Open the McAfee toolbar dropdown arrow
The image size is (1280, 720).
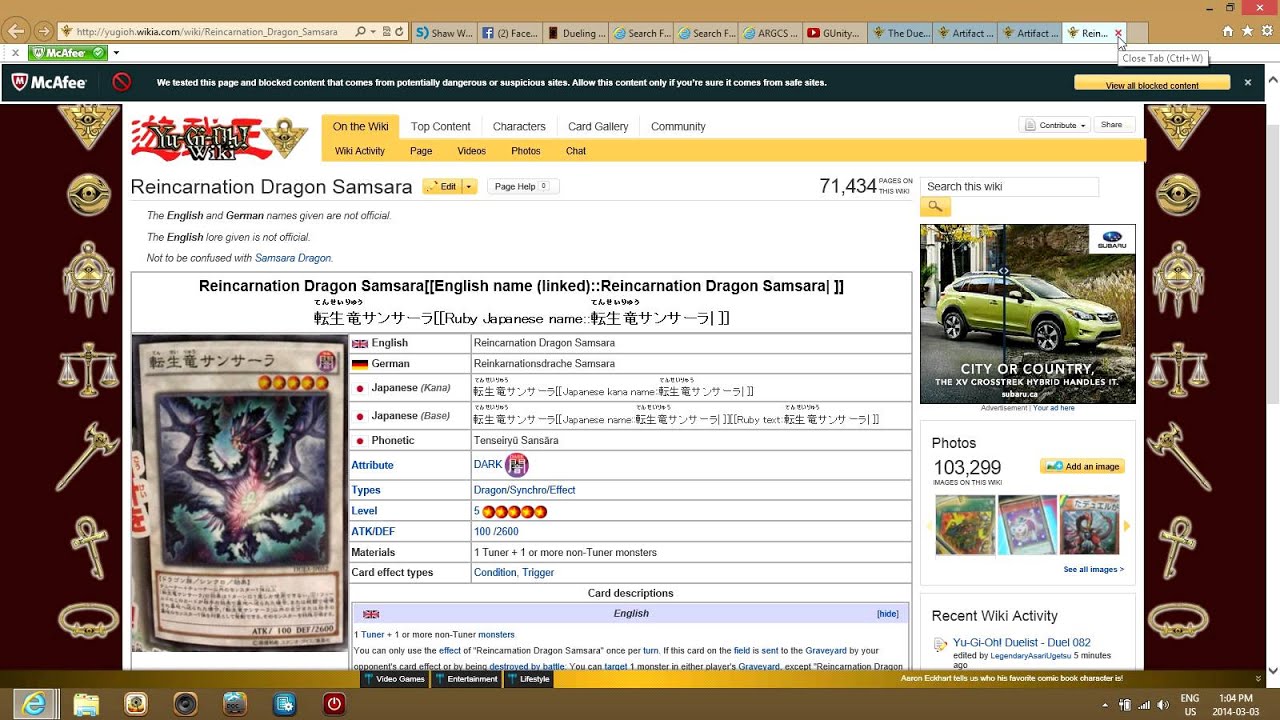click(x=116, y=53)
